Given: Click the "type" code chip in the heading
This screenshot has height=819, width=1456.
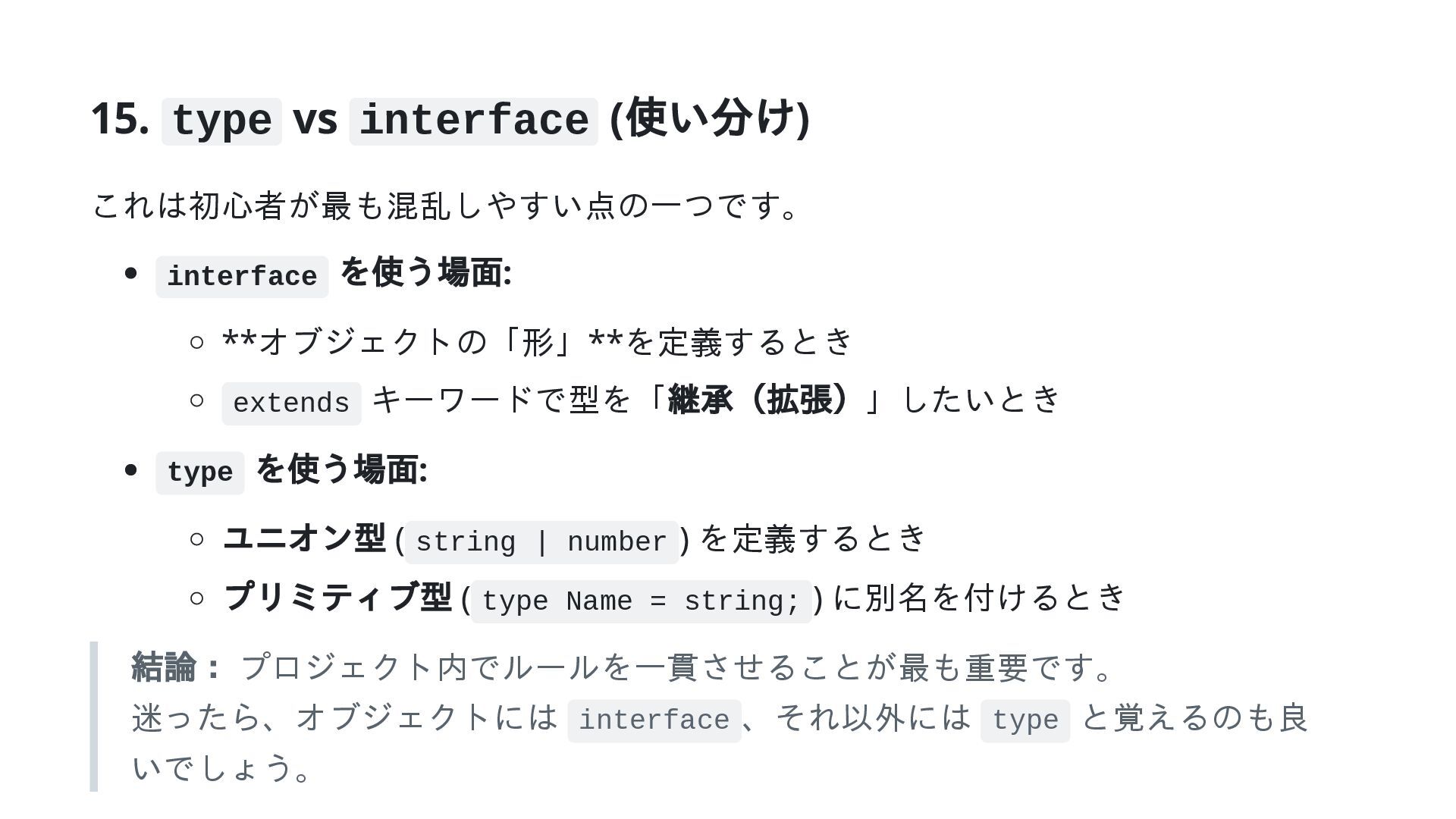Looking at the screenshot, I should point(221,121).
